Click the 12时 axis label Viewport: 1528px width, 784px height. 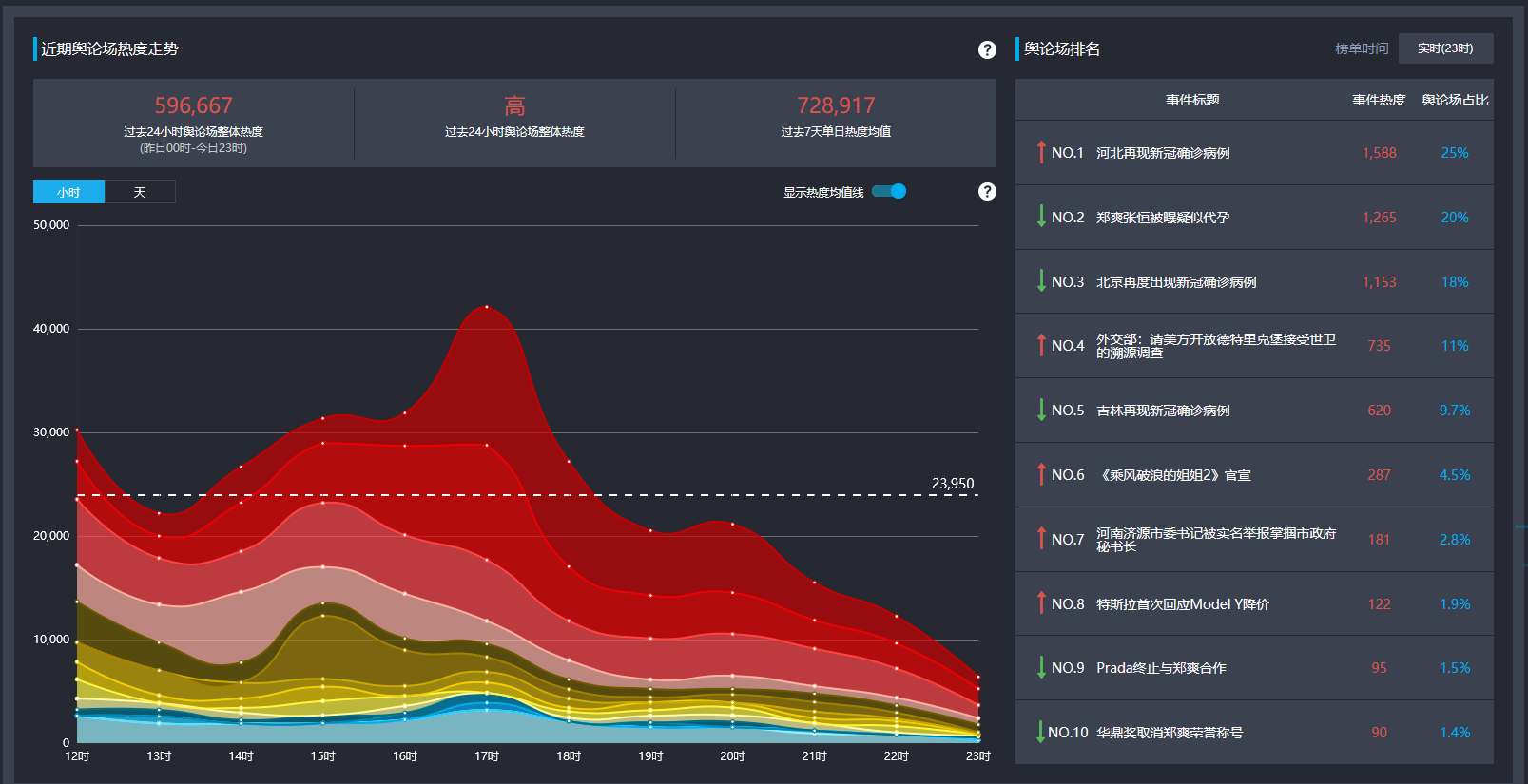point(77,756)
